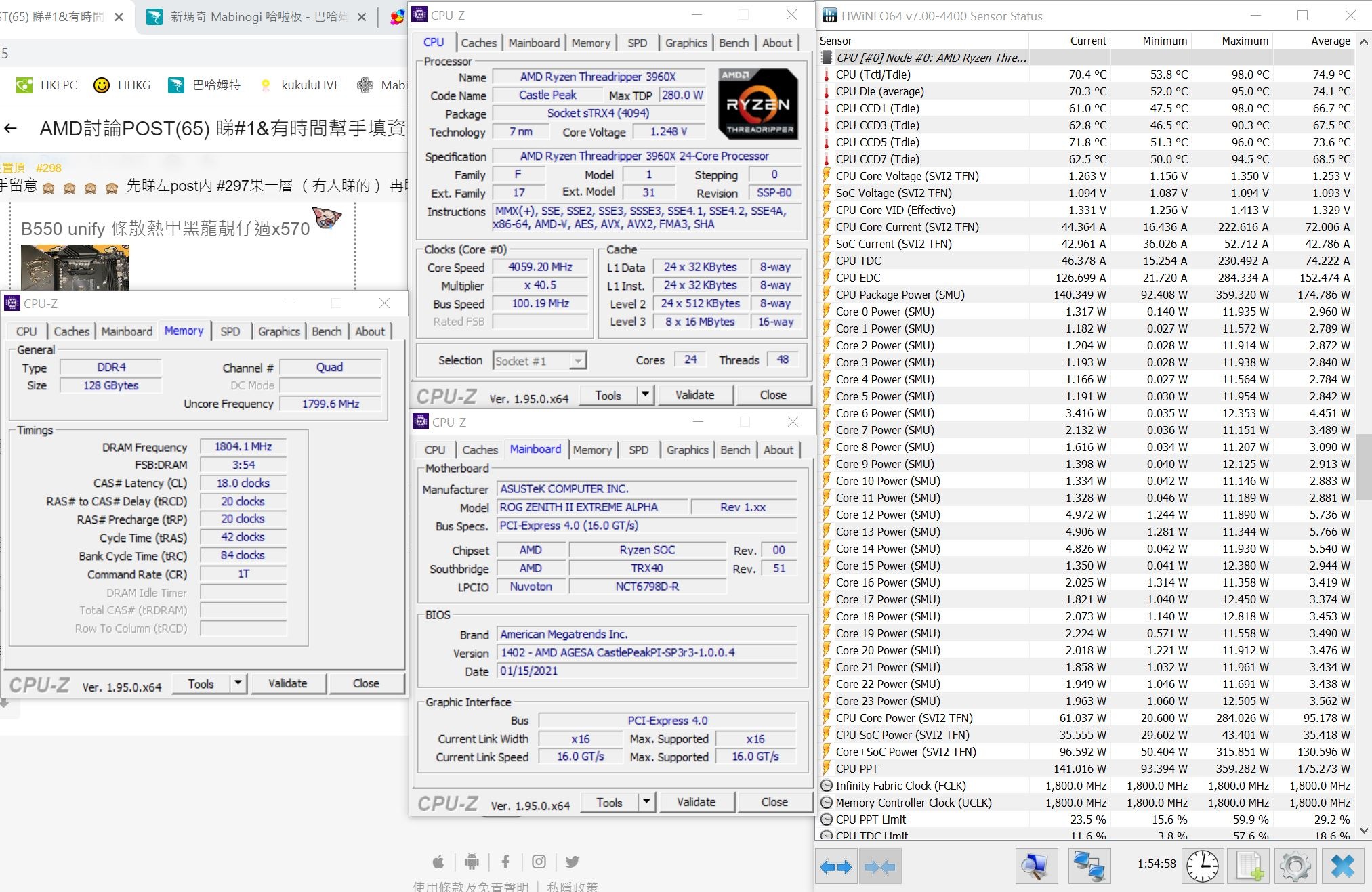Click Validate in Mainboard window
Screen dimensions: 1372x892
point(696,802)
